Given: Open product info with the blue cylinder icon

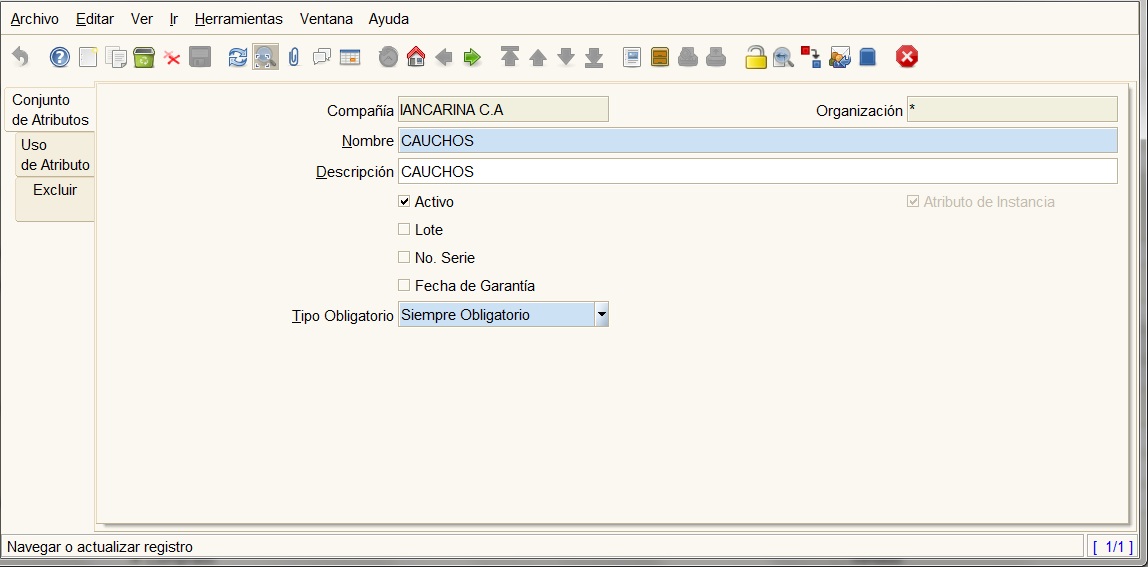Looking at the screenshot, I should pos(868,56).
